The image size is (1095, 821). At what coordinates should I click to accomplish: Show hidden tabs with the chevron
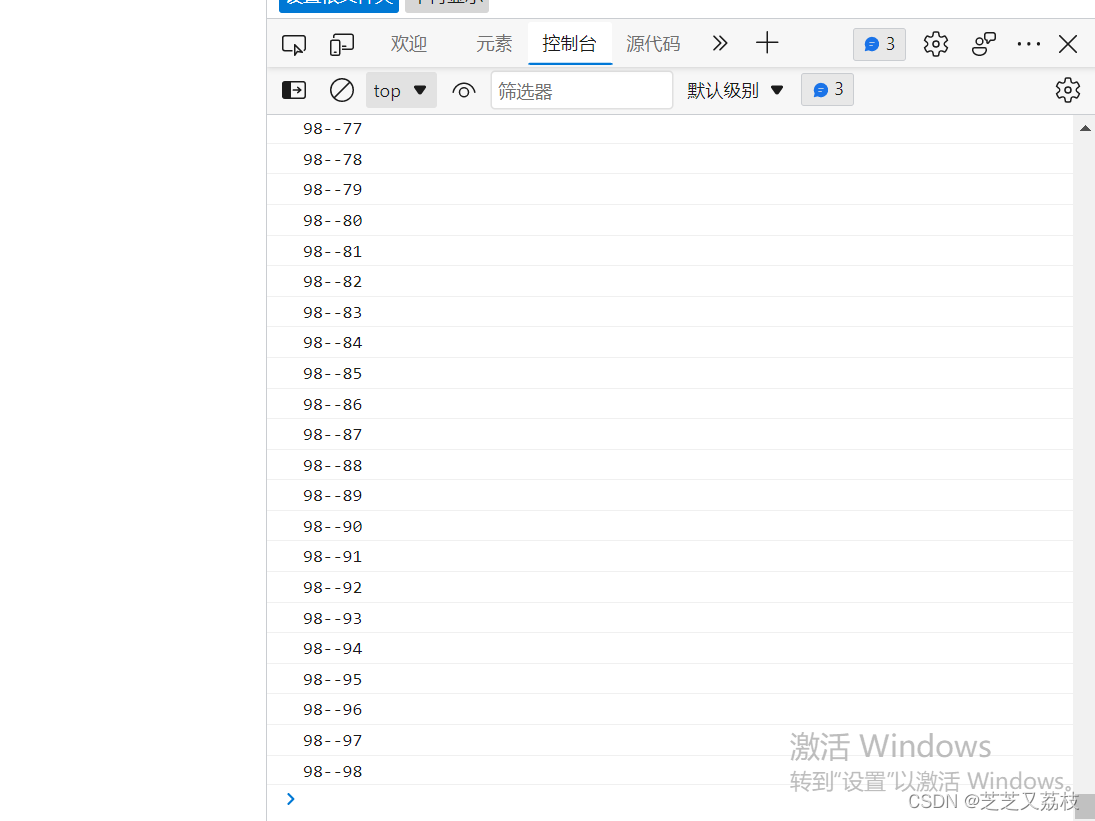point(719,44)
